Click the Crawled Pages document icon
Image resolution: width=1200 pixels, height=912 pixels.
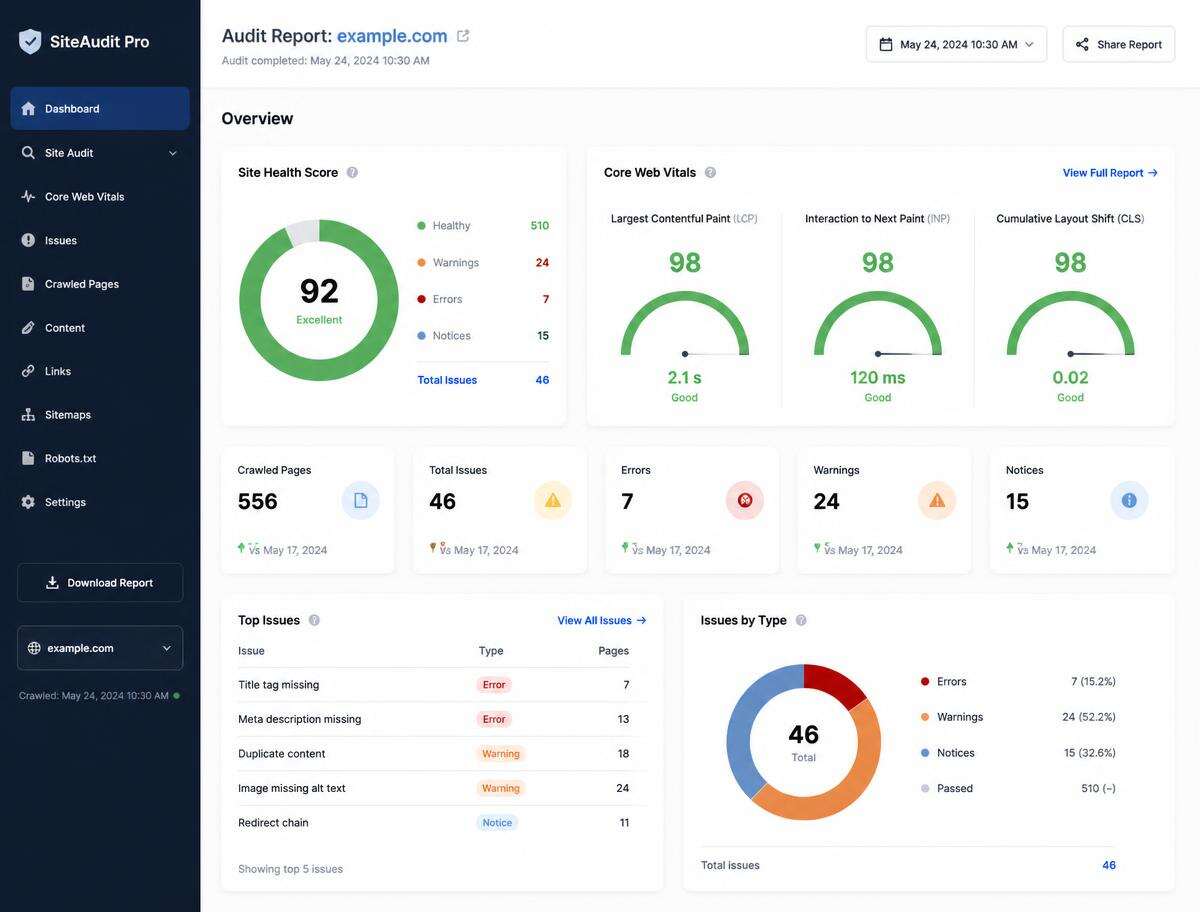(361, 500)
